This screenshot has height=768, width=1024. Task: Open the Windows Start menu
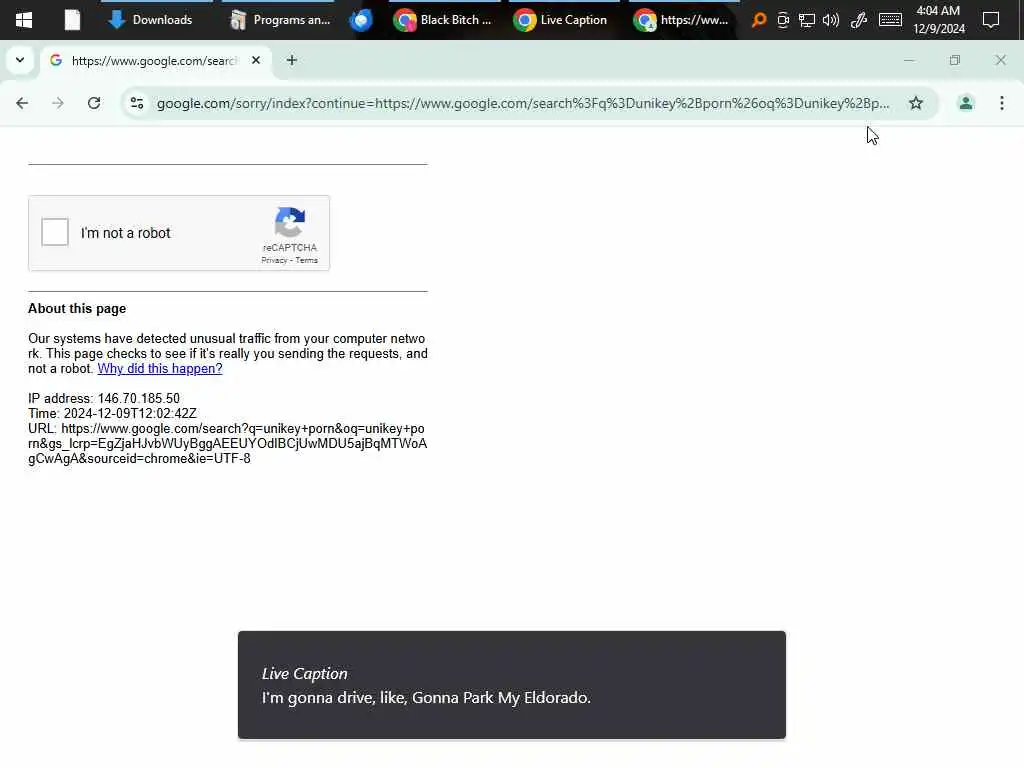click(24, 20)
